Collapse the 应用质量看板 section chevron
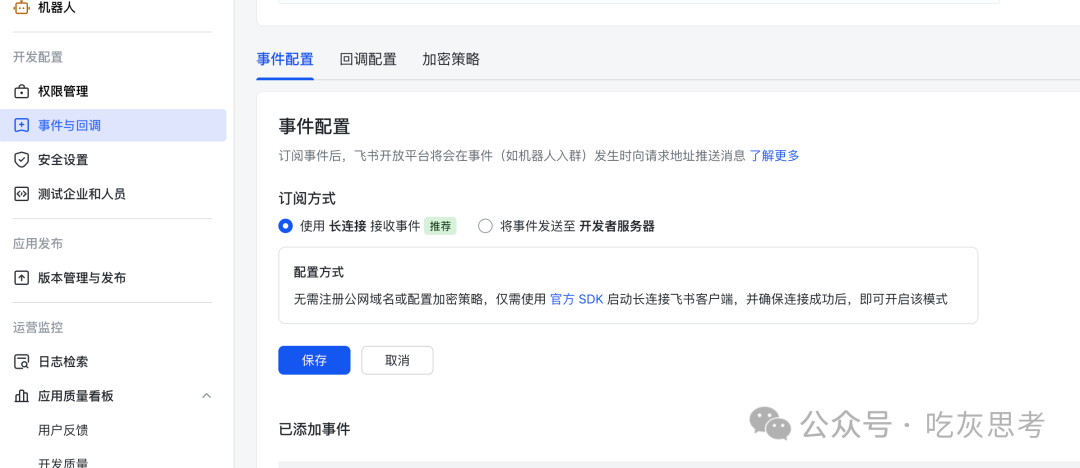This screenshot has width=1080, height=468. point(206,396)
